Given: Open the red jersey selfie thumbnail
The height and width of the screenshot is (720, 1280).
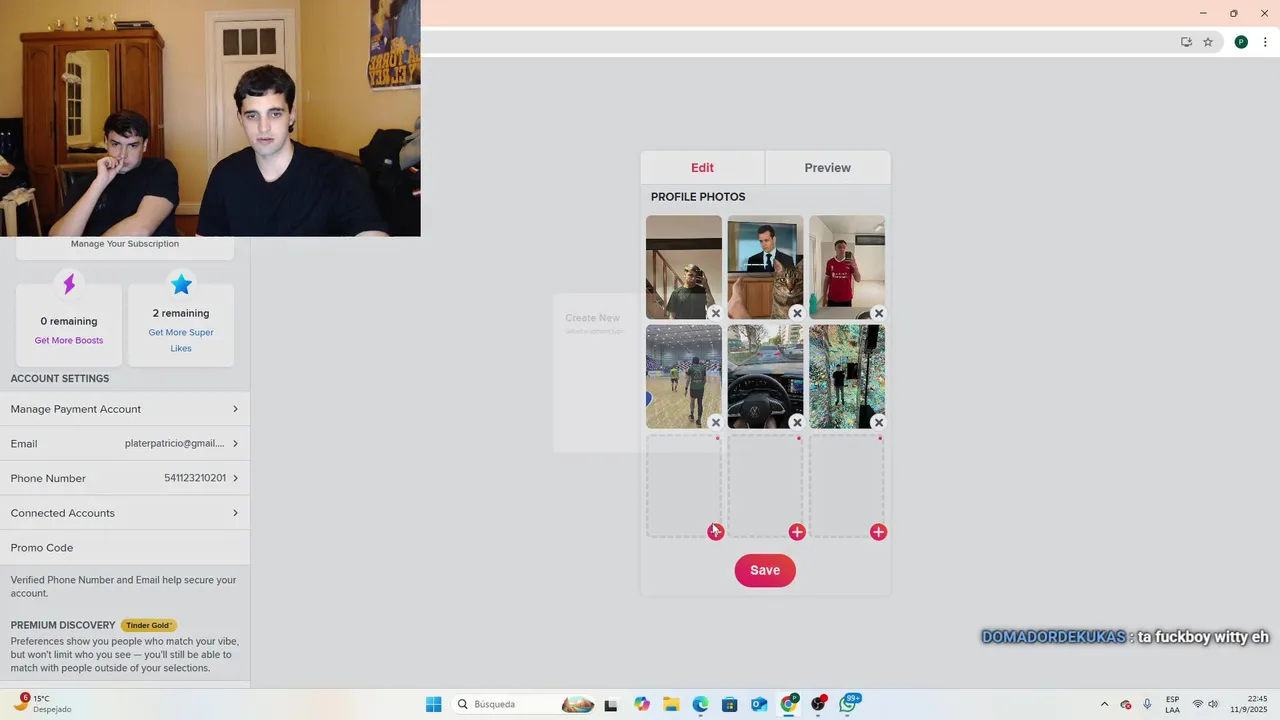Looking at the screenshot, I should 847,267.
